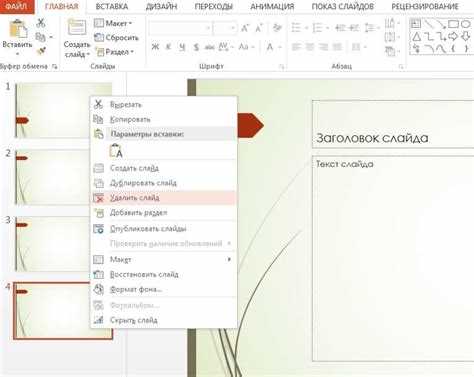This screenshot has width=474, height=377.
Task: Choose Добавить раздел in context menu
Action: point(163,213)
